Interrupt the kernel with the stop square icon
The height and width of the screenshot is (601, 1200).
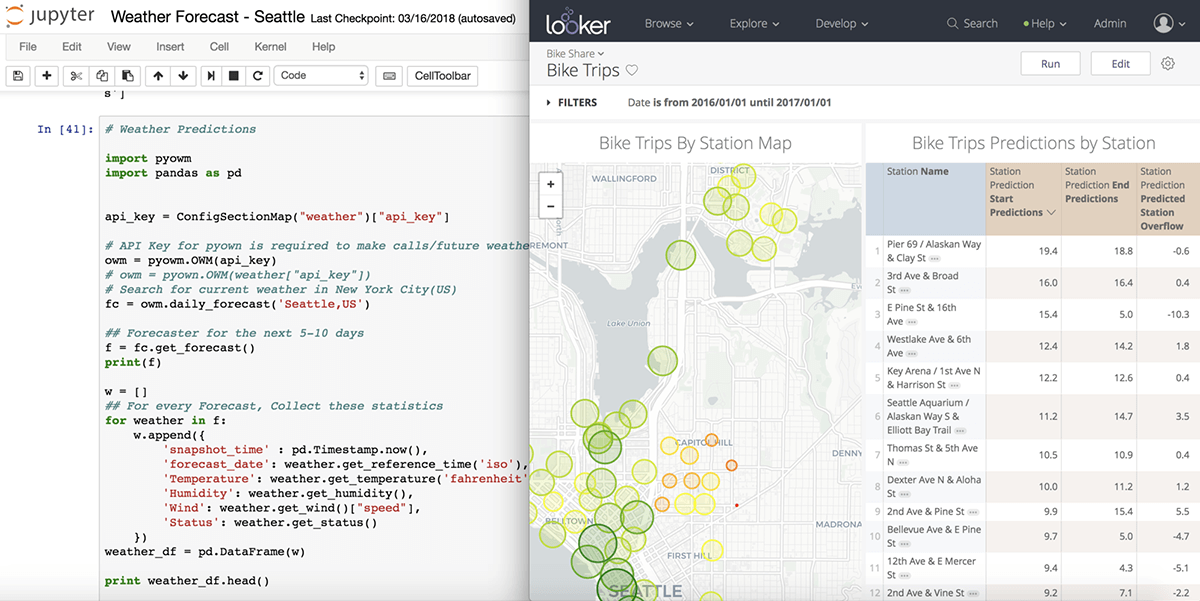click(x=234, y=76)
